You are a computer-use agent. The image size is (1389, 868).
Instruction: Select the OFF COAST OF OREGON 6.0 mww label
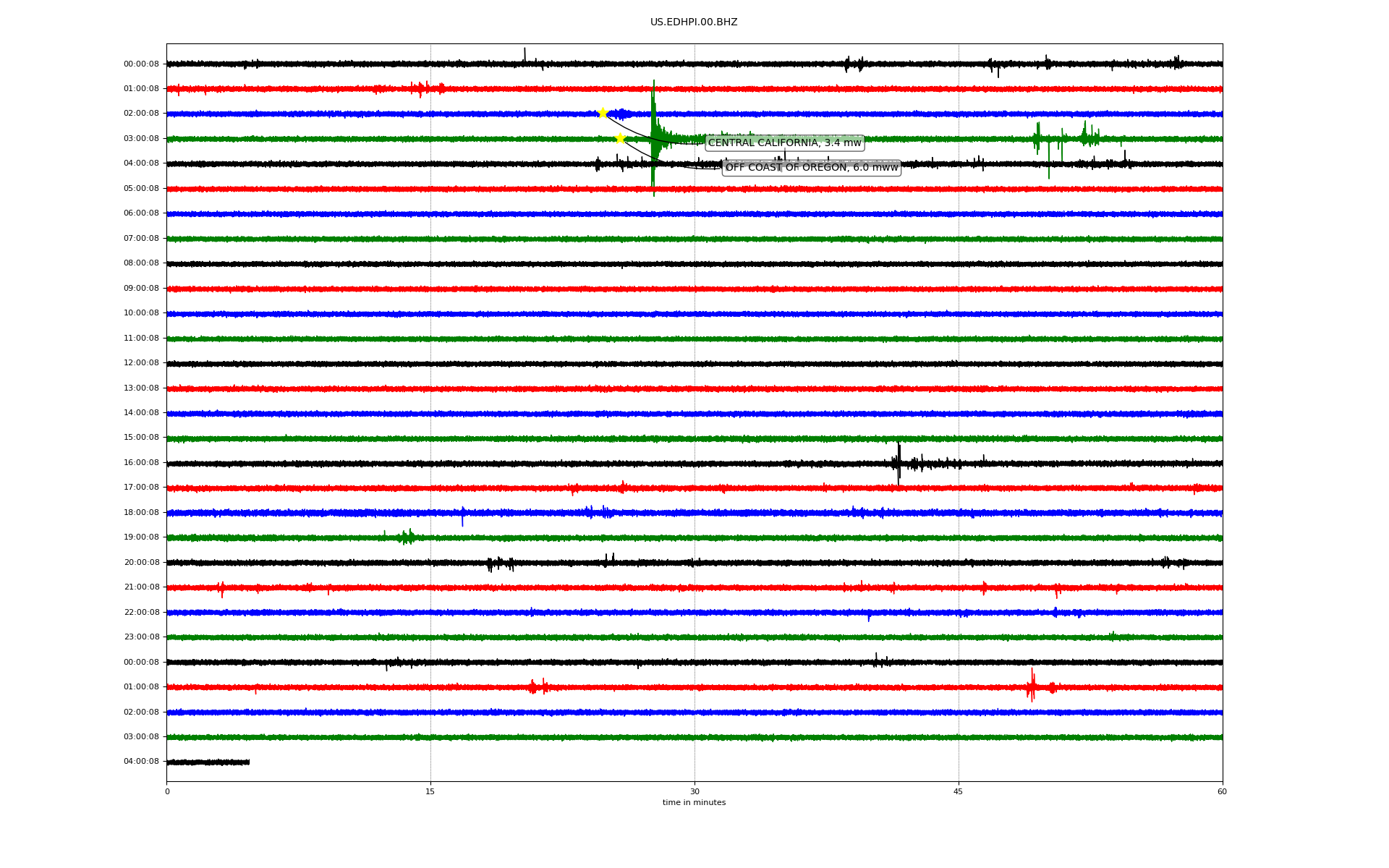(811, 167)
